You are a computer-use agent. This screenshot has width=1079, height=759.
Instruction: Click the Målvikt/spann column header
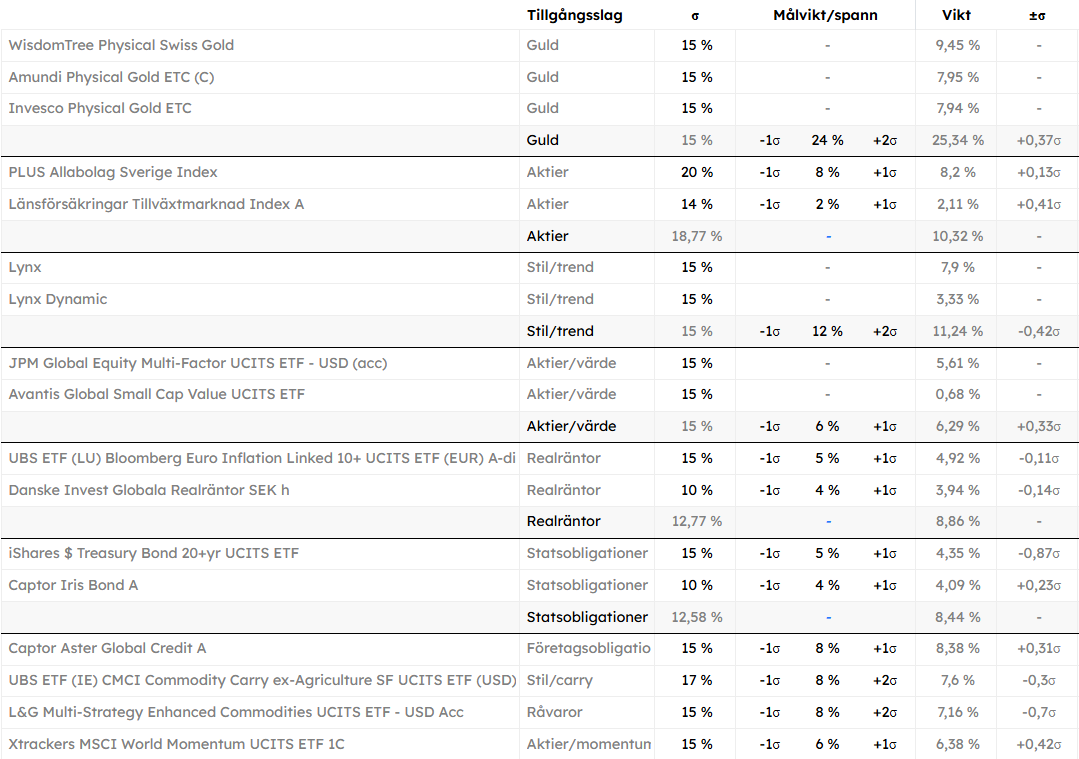pos(825,15)
